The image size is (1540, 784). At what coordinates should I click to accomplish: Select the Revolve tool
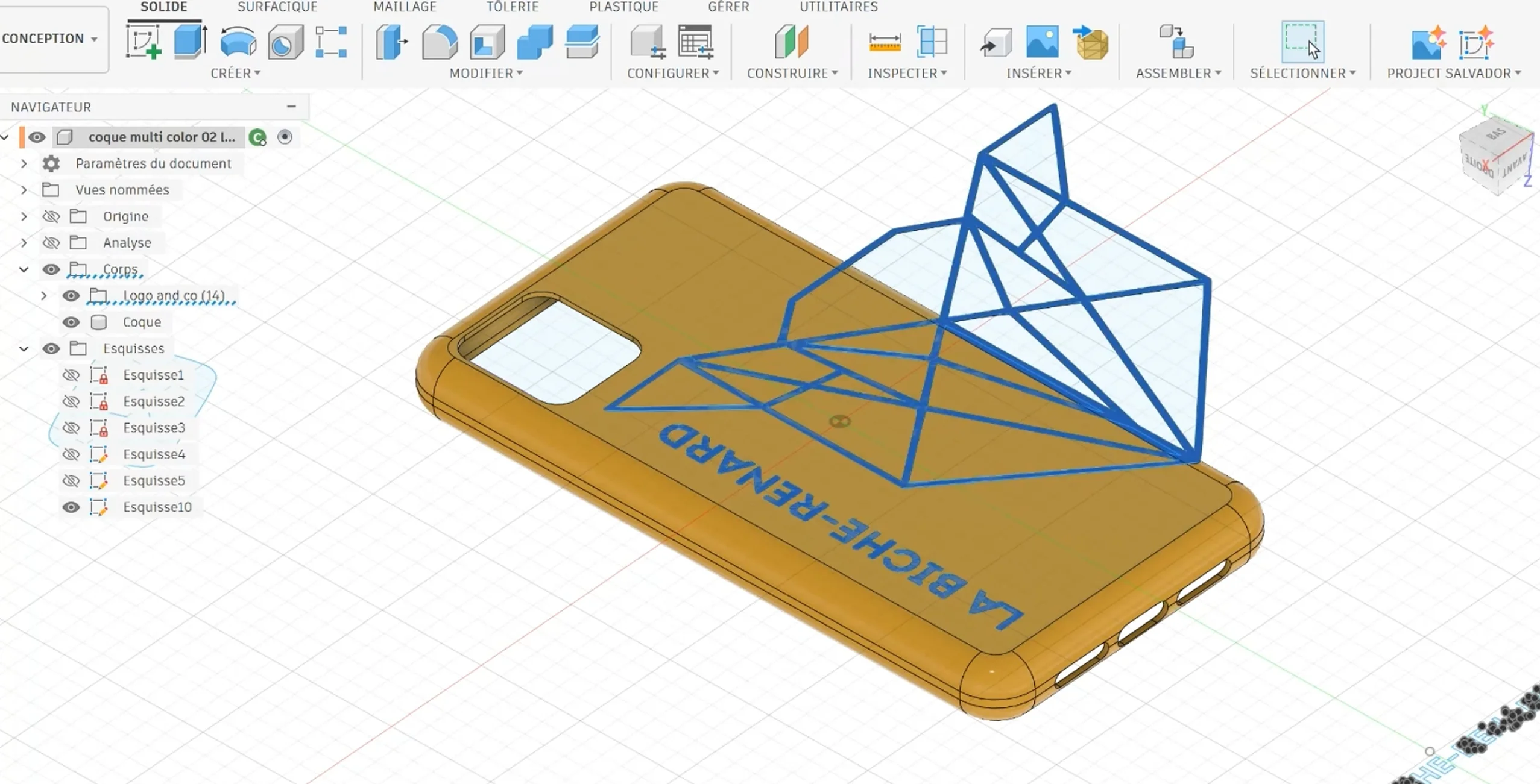click(238, 42)
